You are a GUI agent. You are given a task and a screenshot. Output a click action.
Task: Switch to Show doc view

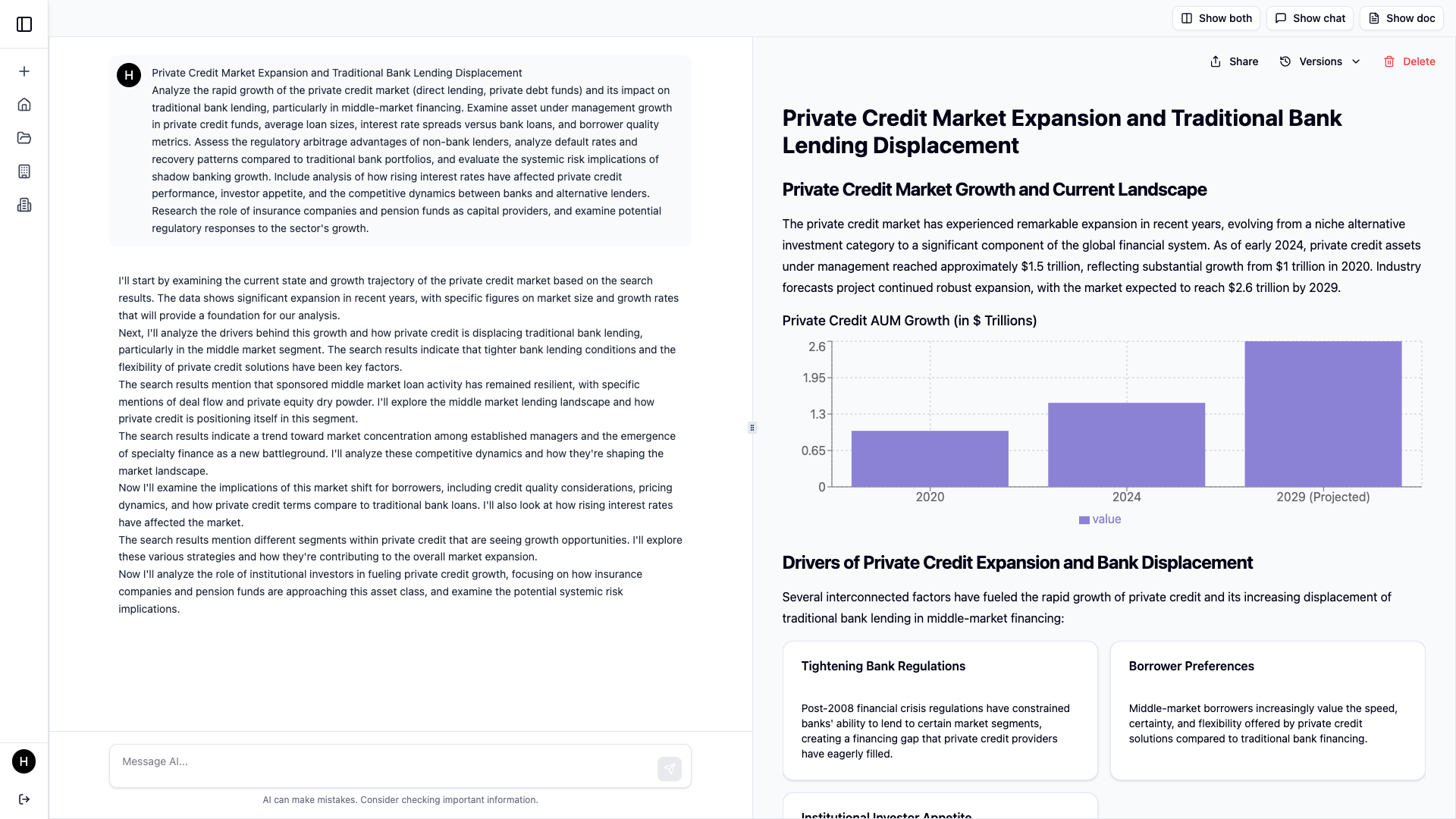pos(1401,18)
